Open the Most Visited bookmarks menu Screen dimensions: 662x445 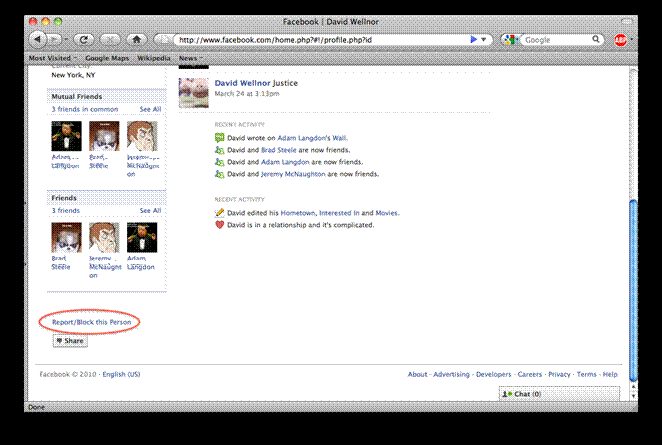click(52, 58)
